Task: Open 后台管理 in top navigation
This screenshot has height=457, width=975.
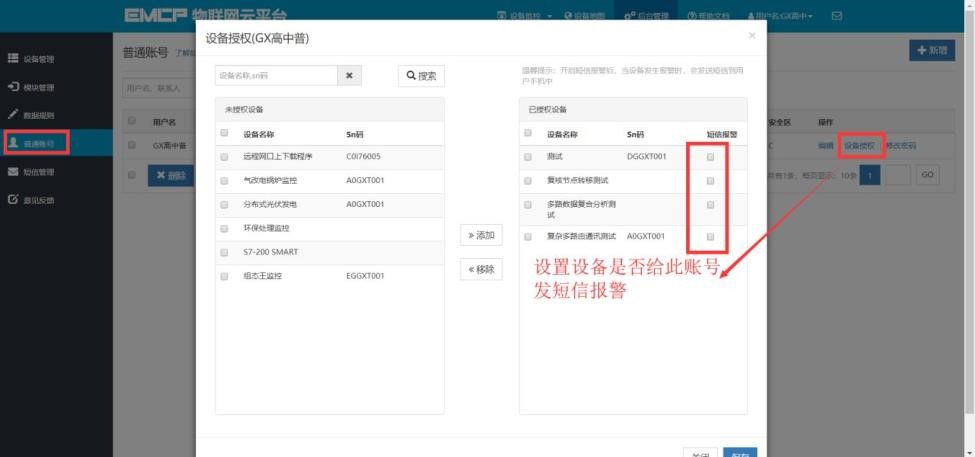Action: pyautogui.click(x=645, y=16)
